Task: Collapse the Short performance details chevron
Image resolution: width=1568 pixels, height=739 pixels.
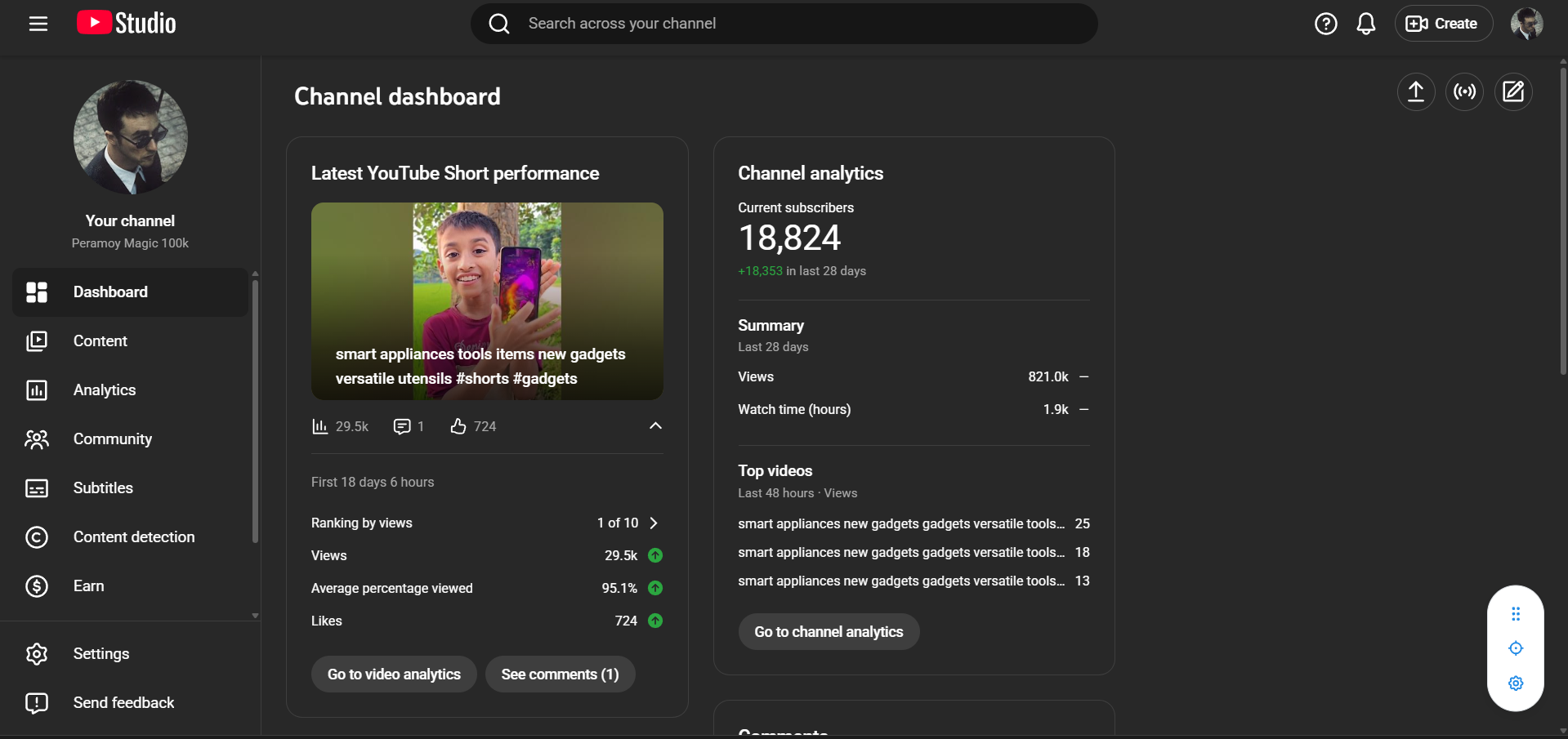Action: coord(655,425)
